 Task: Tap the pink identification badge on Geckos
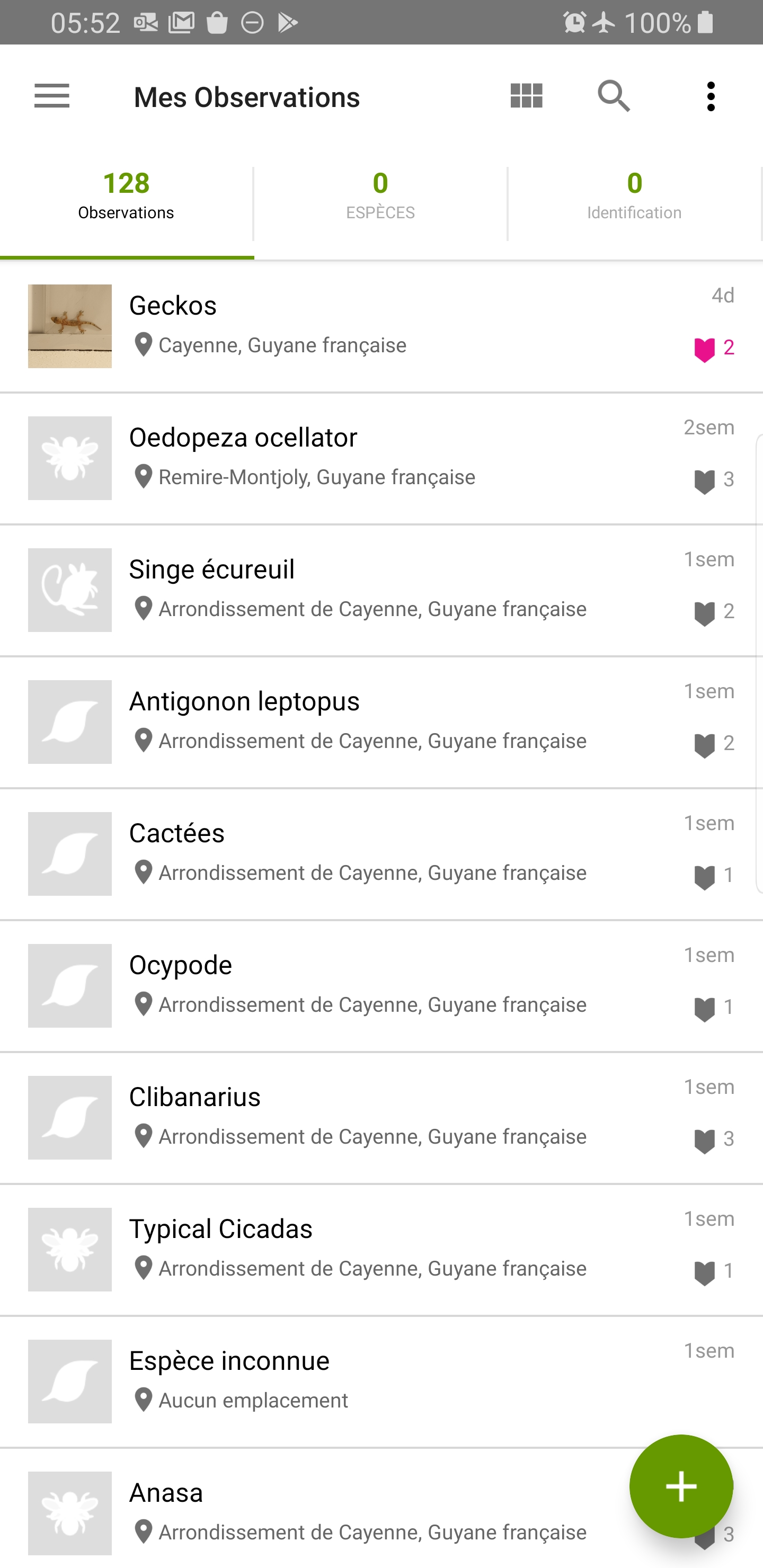tap(705, 350)
